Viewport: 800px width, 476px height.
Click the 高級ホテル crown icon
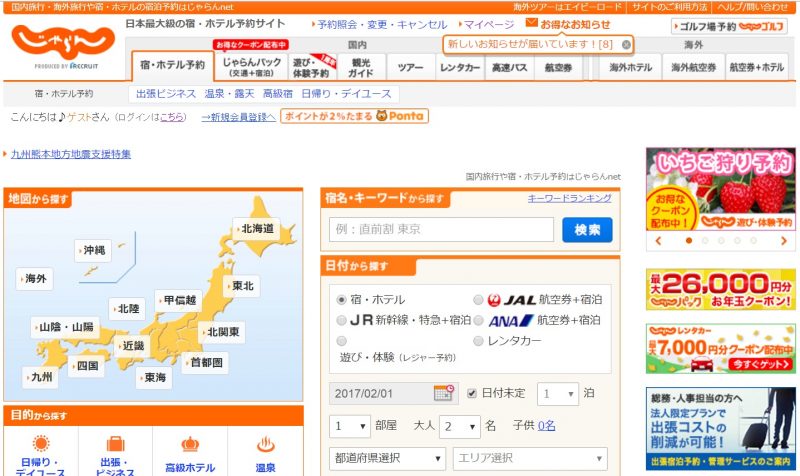190,445
